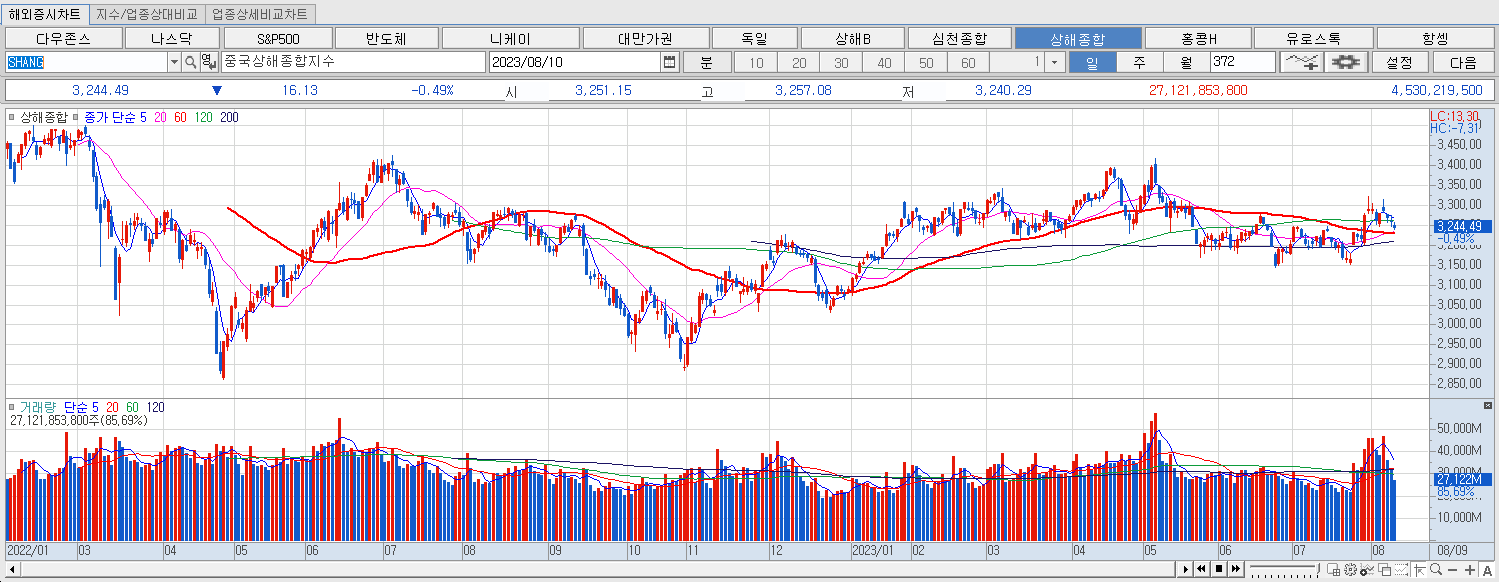Toggle the 200-period moving average line
The height and width of the screenshot is (582, 1499).
pyautogui.click(x=230, y=118)
